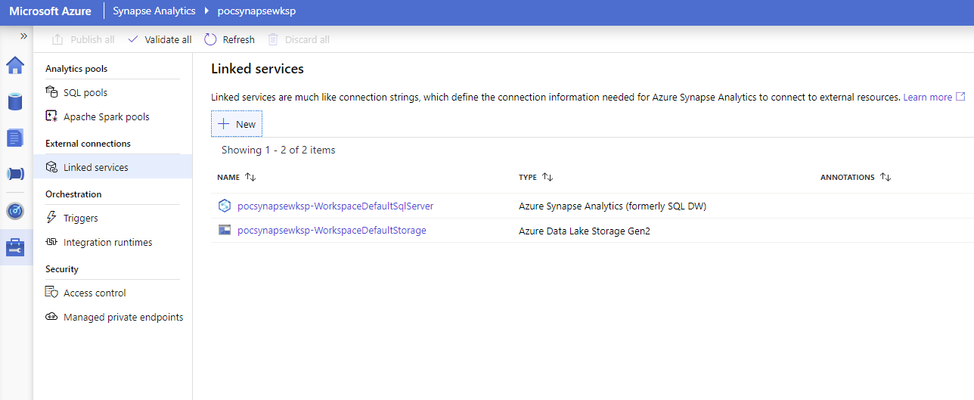Viewport: 974px width, 400px height.
Task: Click the Linked services page heading
Action: [257, 69]
